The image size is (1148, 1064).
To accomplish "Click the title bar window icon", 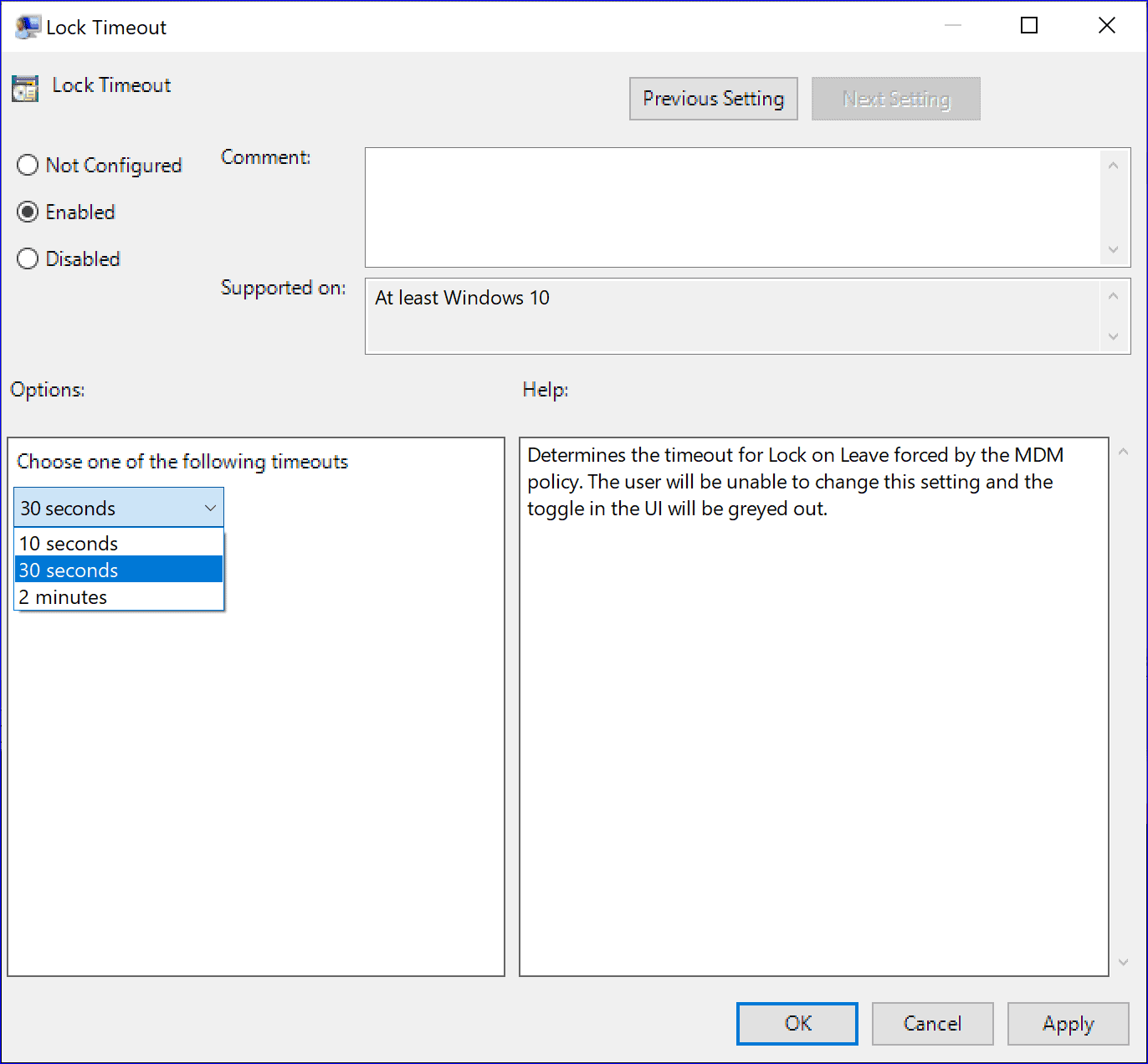I will 28,27.
